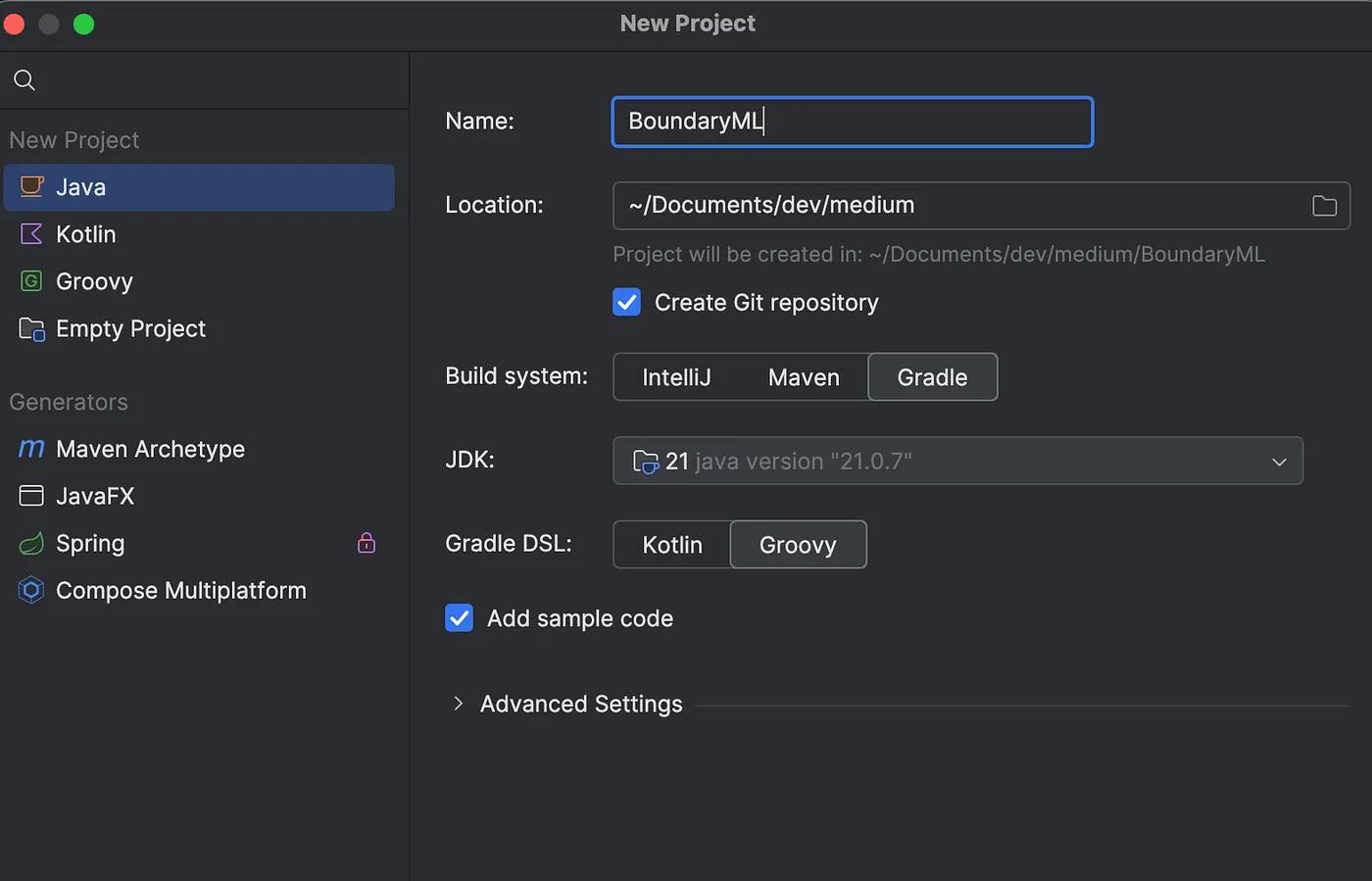1372x881 pixels.
Task: Click the Kotlin logo icon
Action: pyautogui.click(x=31, y=234)
